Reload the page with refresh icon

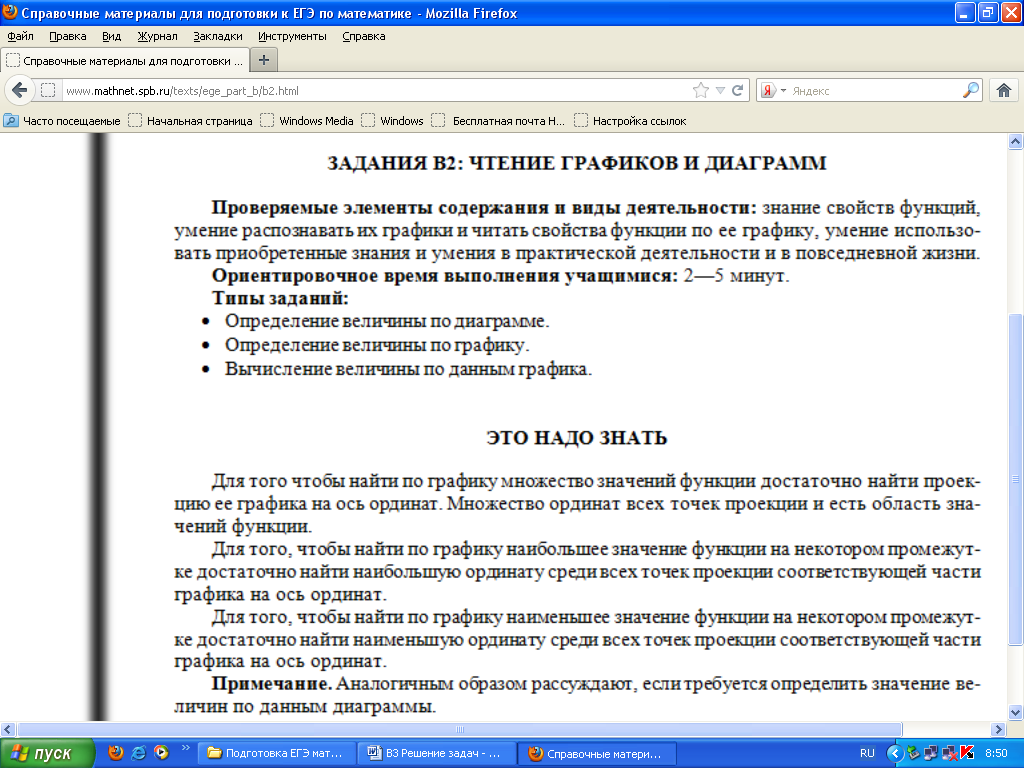[738, 90]
